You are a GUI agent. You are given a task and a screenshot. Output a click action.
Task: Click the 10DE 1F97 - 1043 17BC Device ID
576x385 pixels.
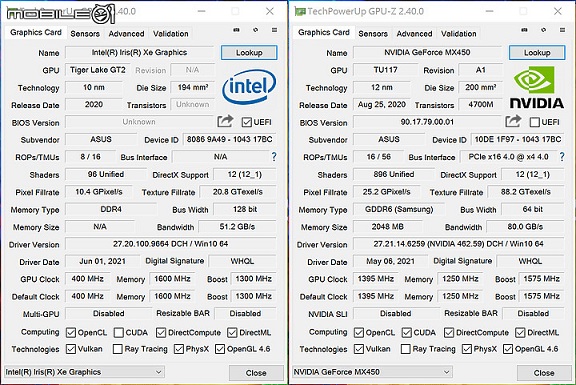(x=518, y=140)
